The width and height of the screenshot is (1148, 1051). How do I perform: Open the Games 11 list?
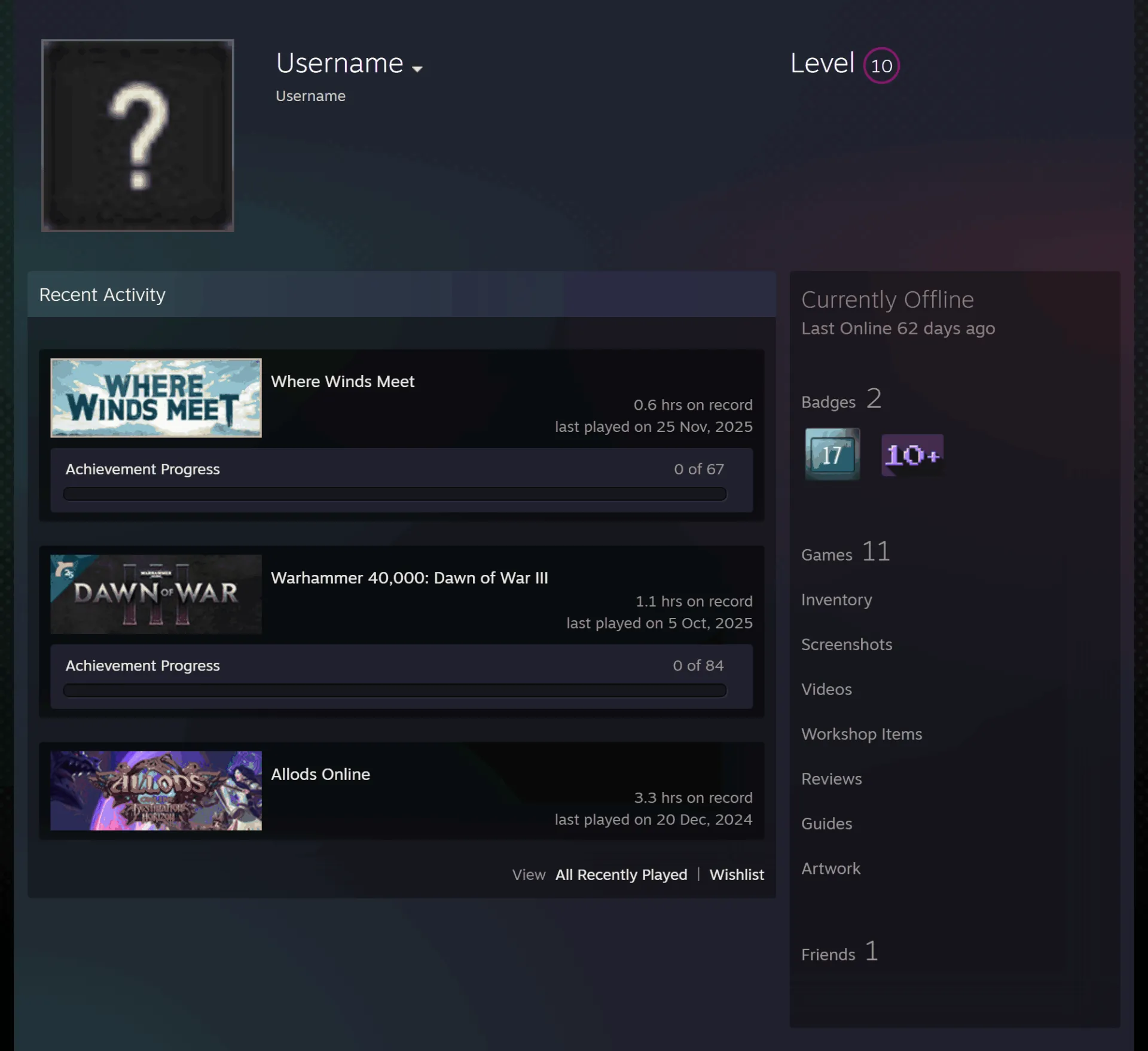click(845, 552)
